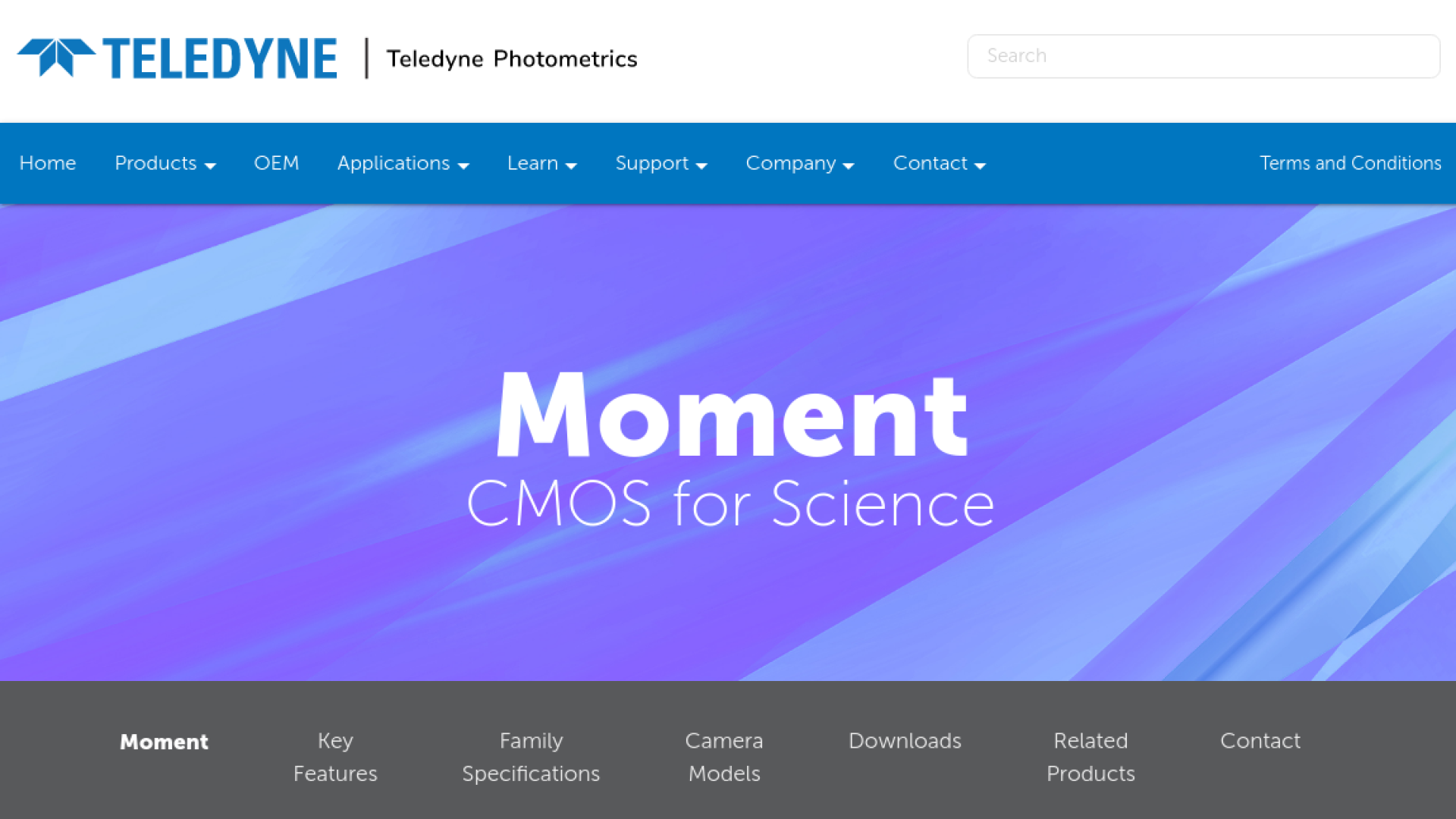The width and height of the screenshot is (1456, 819).
Task: Expand the Products dropdown menu
Action: pos(165,163)
